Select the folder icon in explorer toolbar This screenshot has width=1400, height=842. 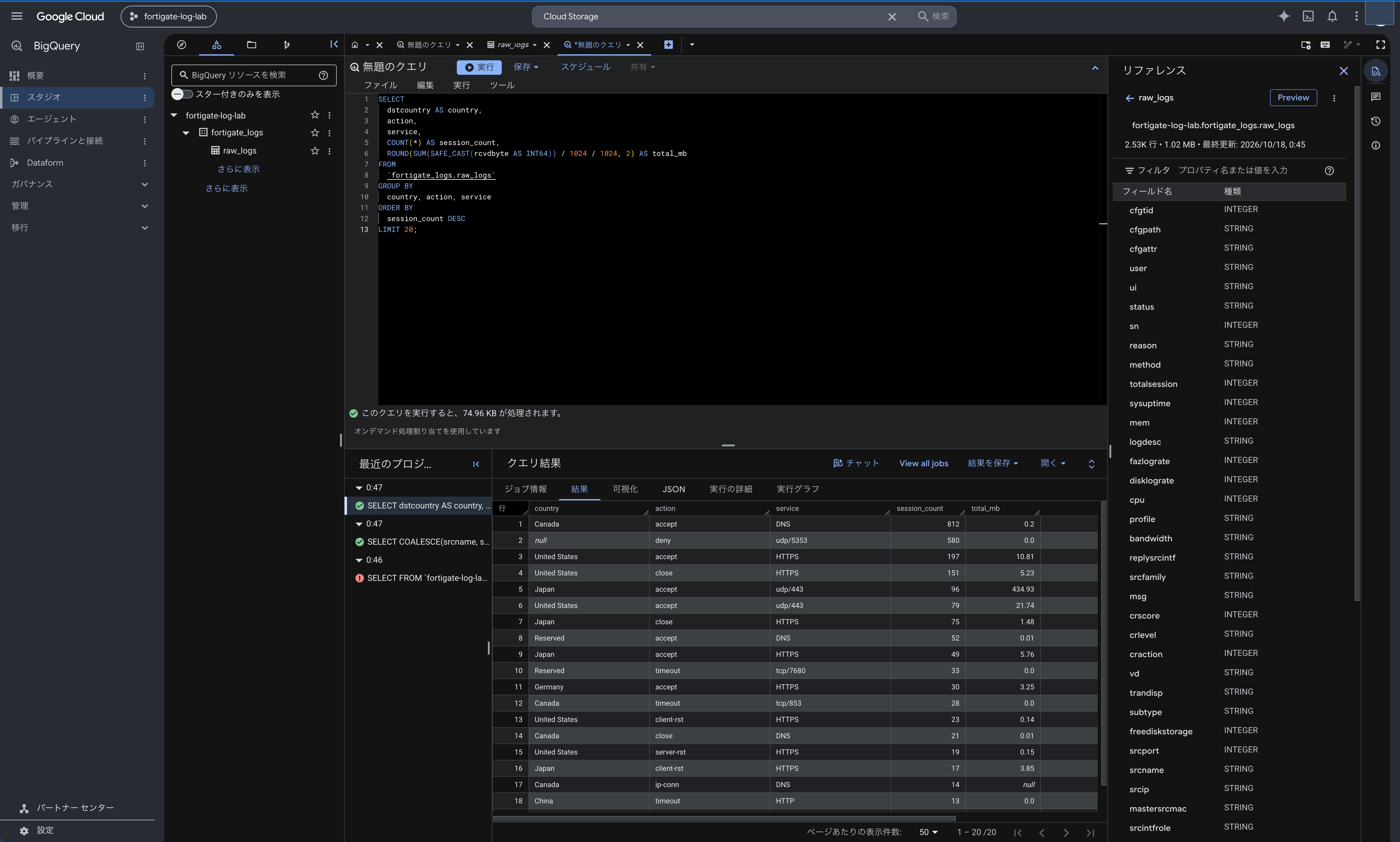[251, 45]
